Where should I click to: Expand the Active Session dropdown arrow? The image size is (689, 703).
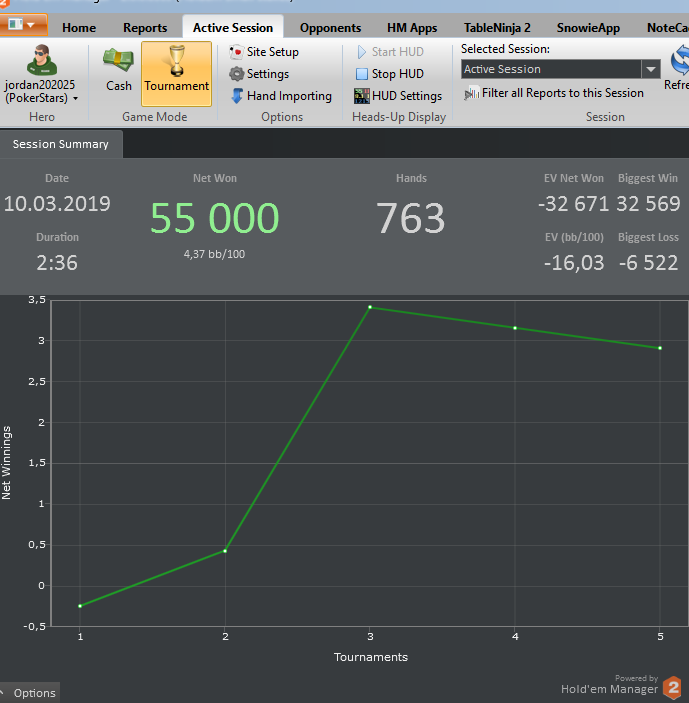click(x=651, y=69)
